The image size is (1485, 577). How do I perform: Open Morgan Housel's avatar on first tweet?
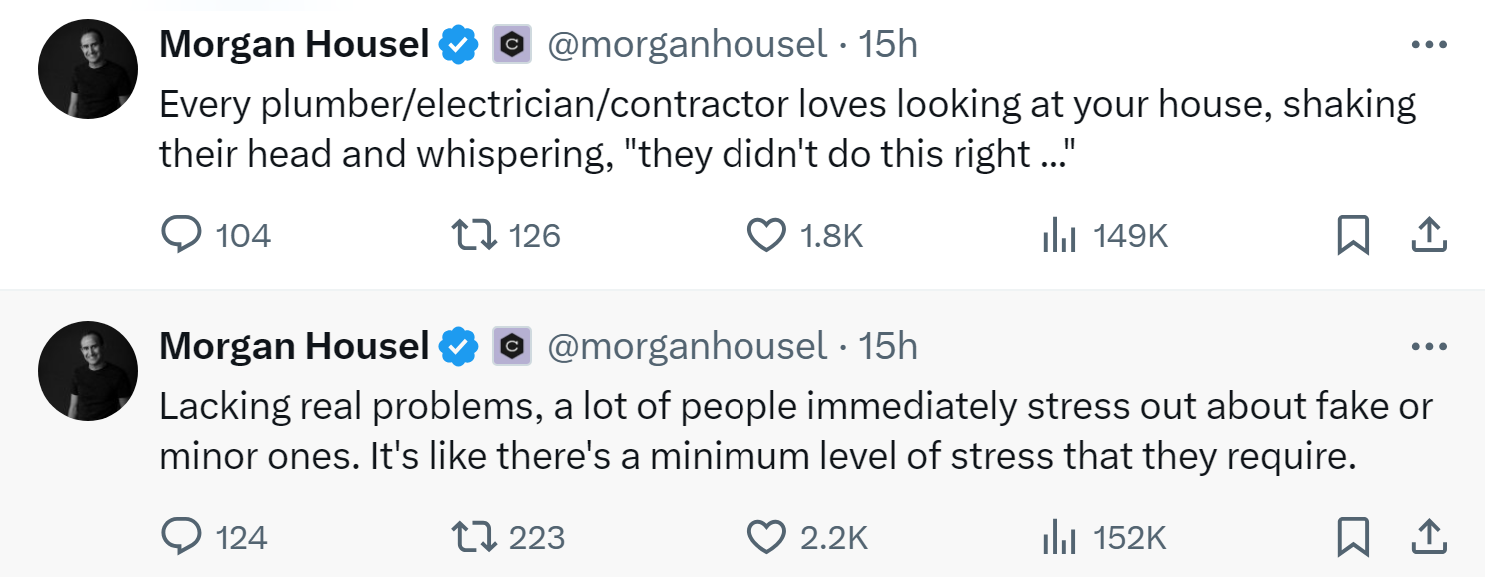tap(88, 68)
